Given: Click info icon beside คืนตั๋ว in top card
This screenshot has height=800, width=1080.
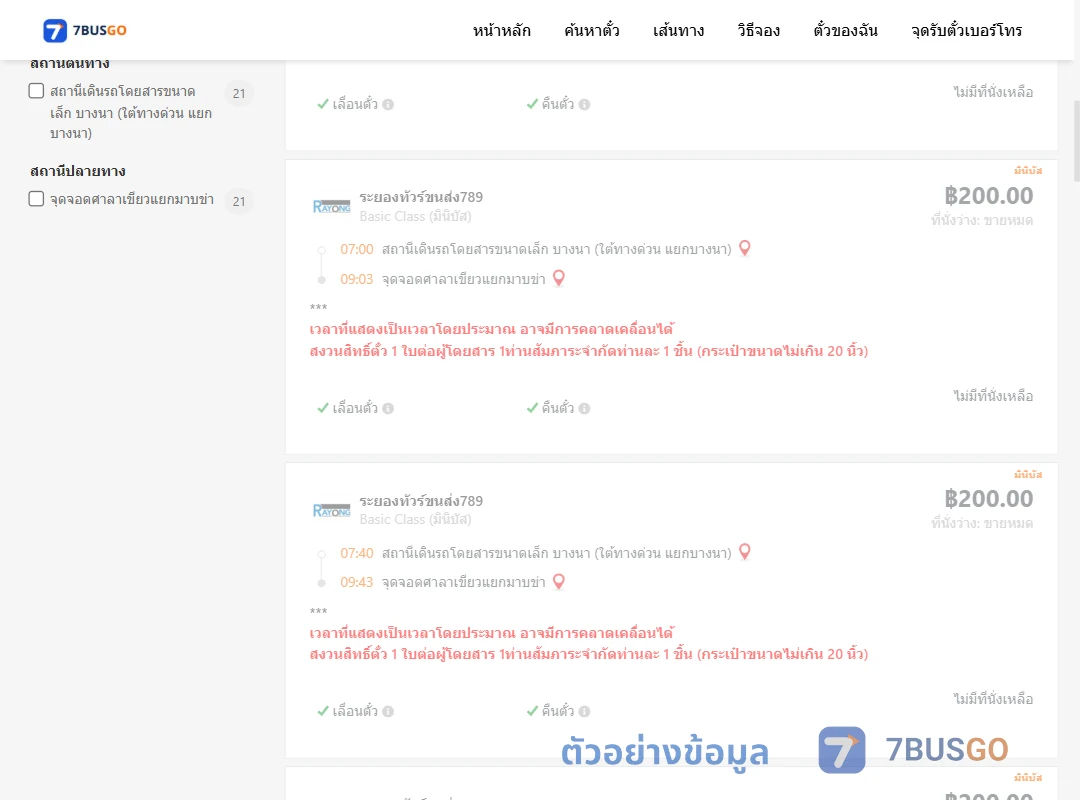Looking at the screenshot, I should point(584,105).
